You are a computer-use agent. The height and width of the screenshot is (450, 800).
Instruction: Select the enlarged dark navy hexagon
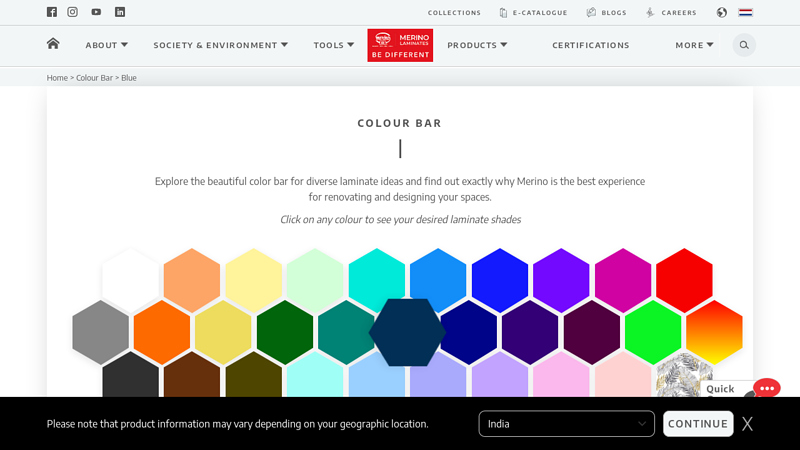point(407,332)
